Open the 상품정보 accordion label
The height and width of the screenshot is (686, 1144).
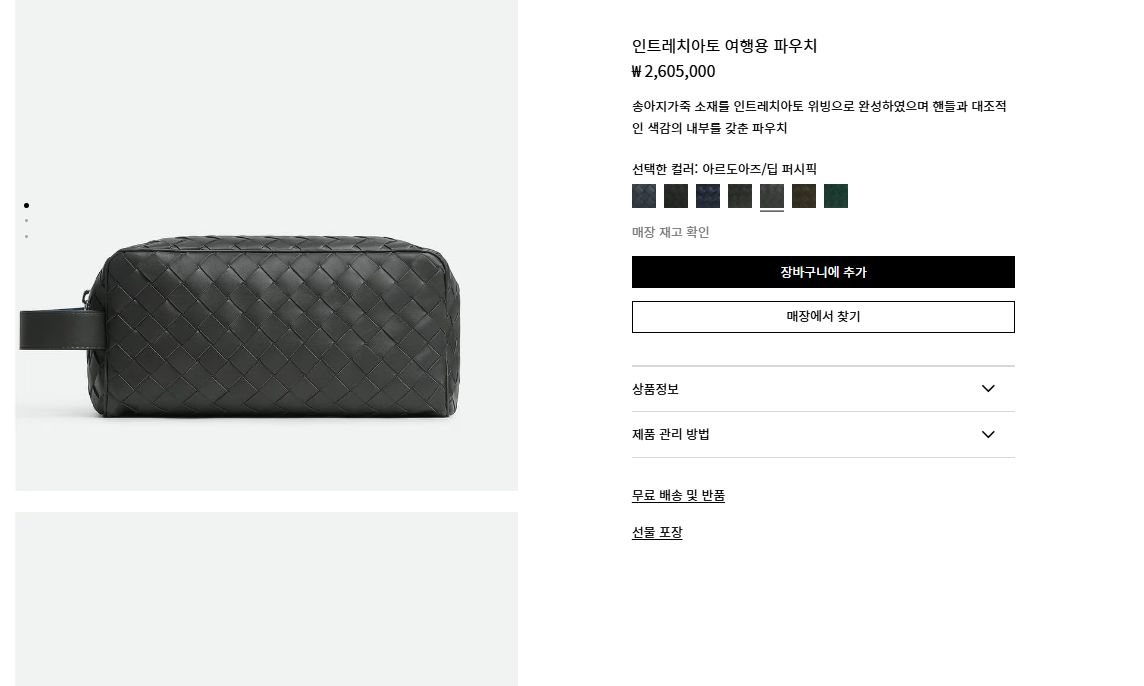(x=655, y=389)
